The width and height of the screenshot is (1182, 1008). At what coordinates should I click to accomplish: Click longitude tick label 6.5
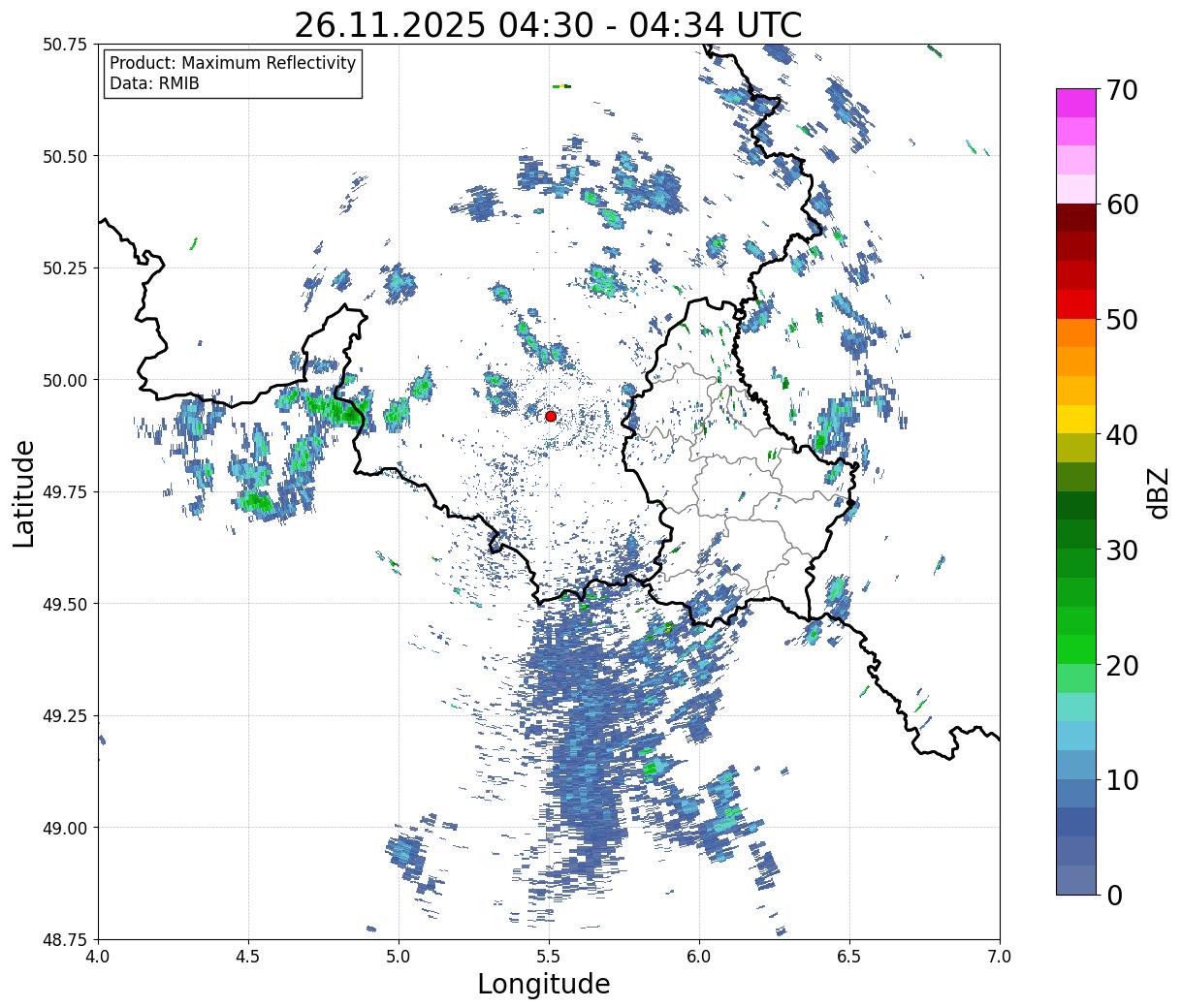849,957
